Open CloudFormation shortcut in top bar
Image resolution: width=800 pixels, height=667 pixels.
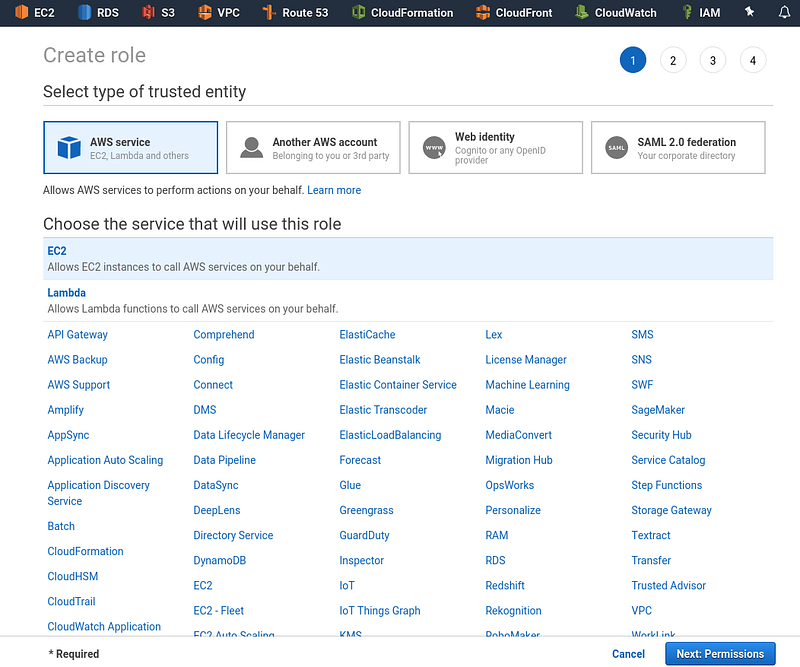pyautogui.click(x=402, y=13)
